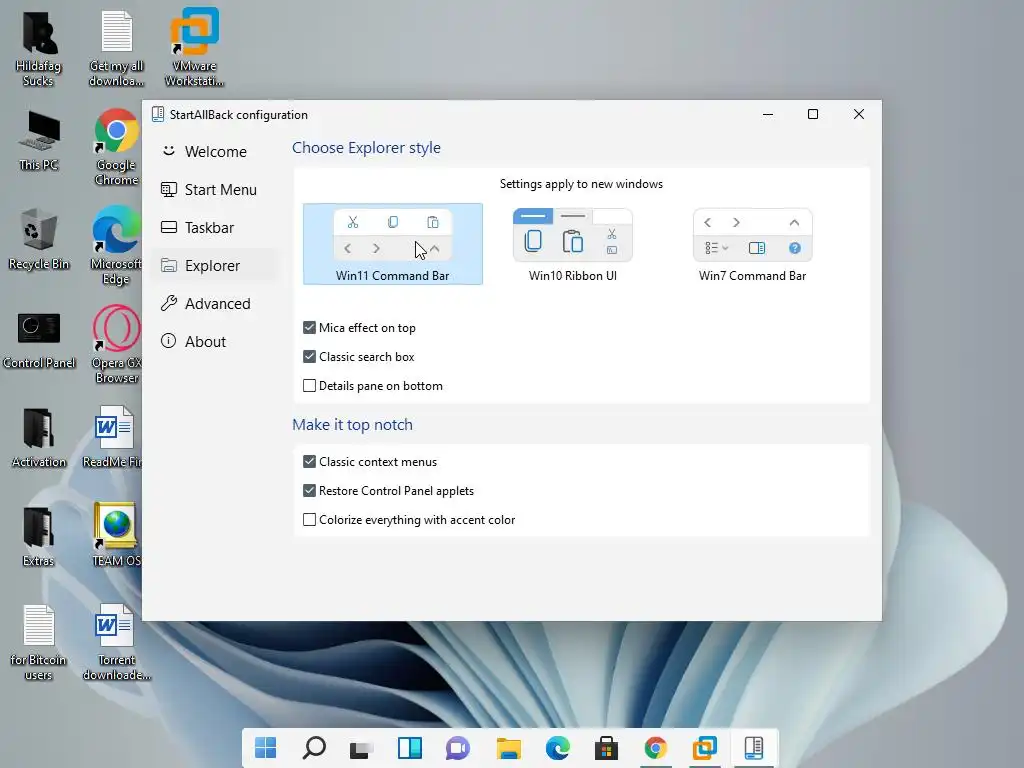
Task: Open Task View from the taskbar
Action: (x=361, y=748)
